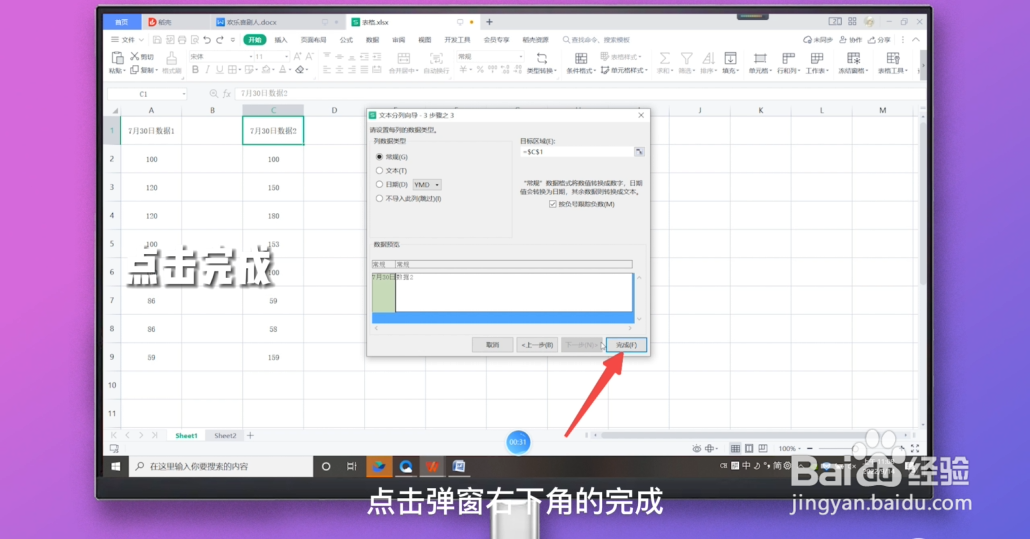Toggle underline formatting U icon
The width and height of the screenshot is (1030, 539).
click(x=219, y=70)
